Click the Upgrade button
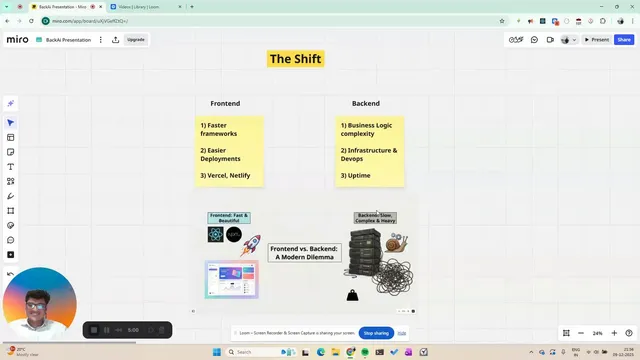Image resolution: width=640 pixels, height=360 pixels. point(136,40)
